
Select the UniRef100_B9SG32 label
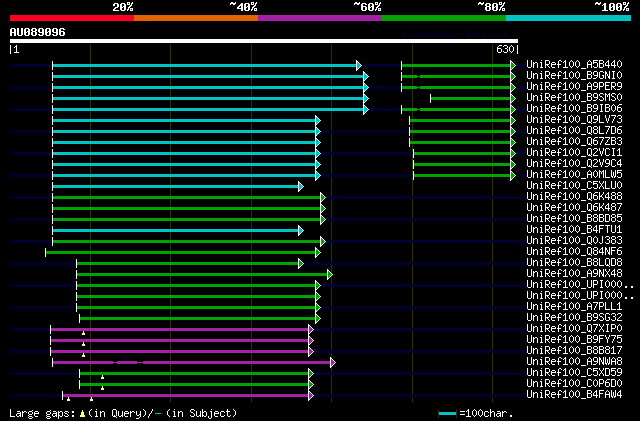(574, 317)
